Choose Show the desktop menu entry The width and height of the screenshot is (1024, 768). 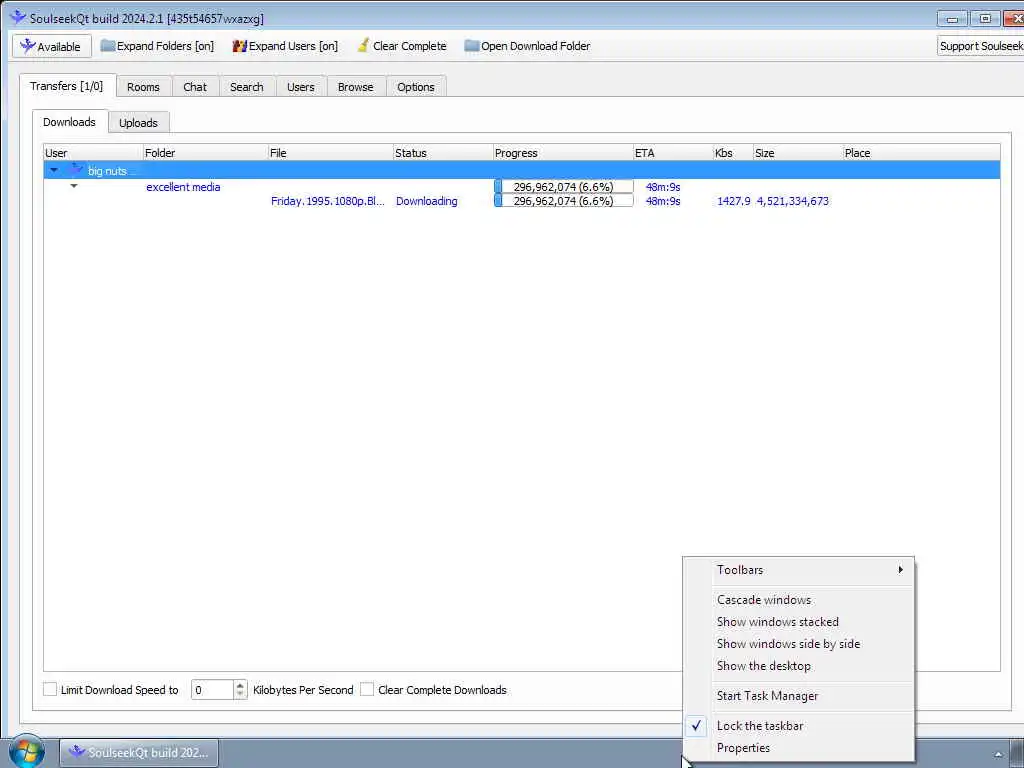[764, 666]
